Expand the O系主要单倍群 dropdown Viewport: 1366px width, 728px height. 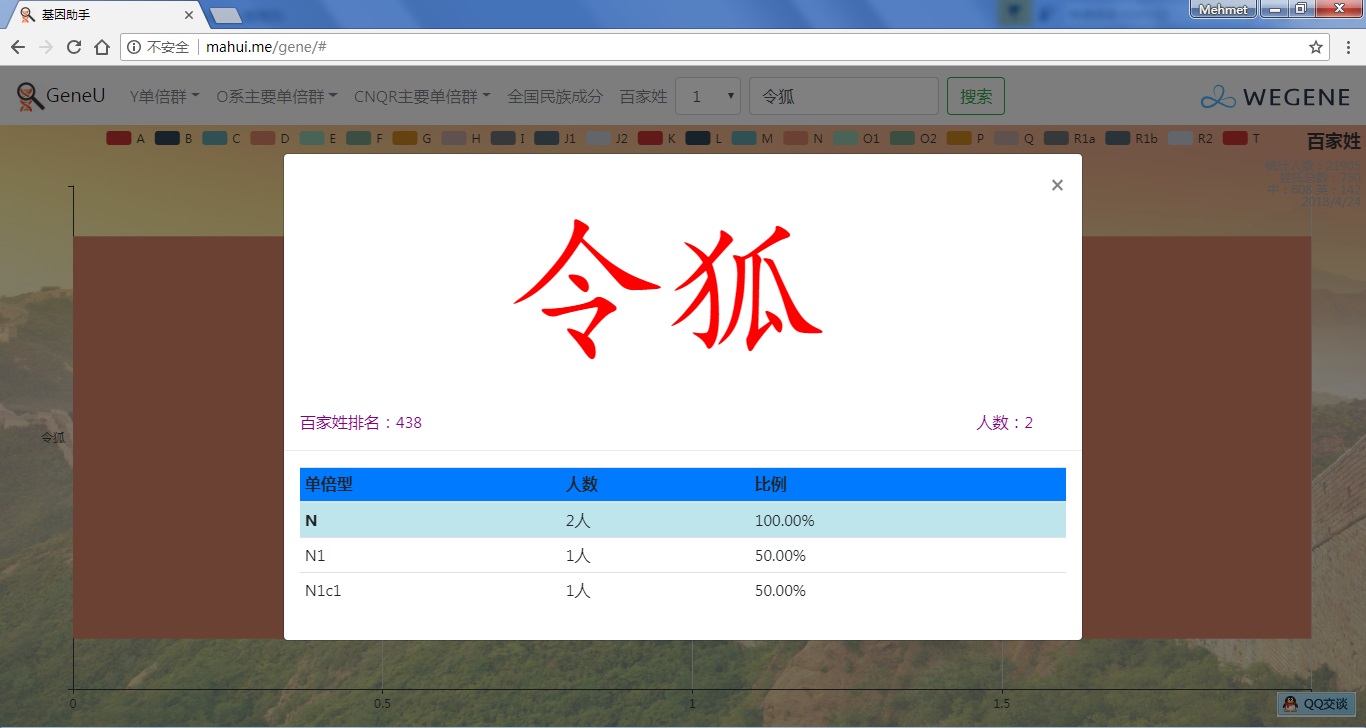tap(277, 96)
